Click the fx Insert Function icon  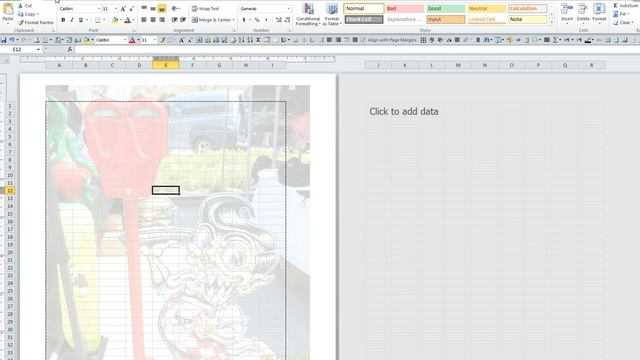tap(70, 49)
